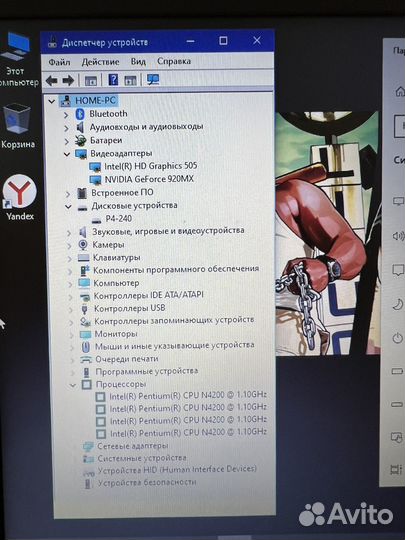Select Устройства HID (Human Interface Devices)
The height and width of the screenshot is (540, 405).
177,470
